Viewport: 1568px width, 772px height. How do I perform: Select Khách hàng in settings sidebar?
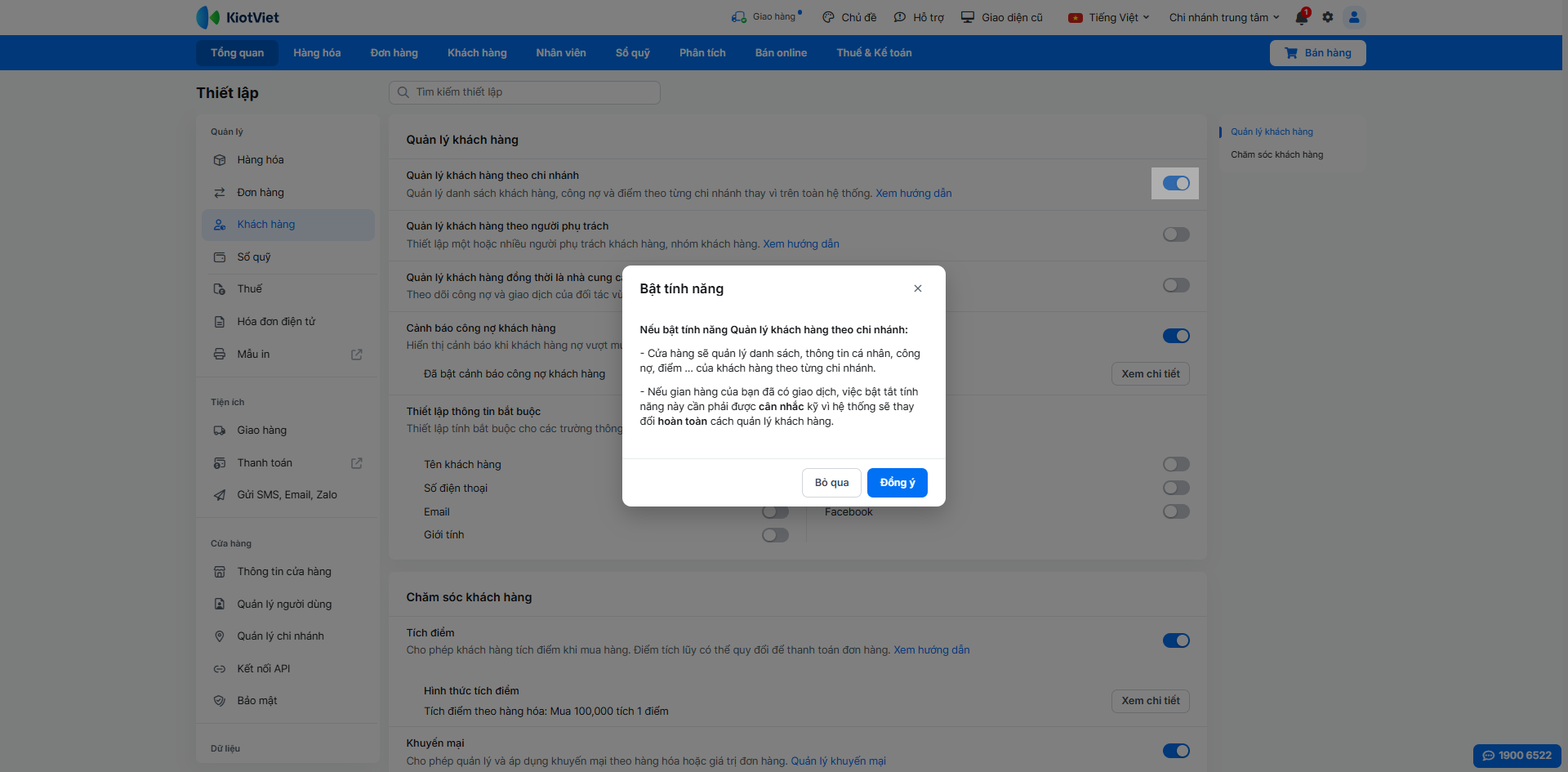point(288,225)
